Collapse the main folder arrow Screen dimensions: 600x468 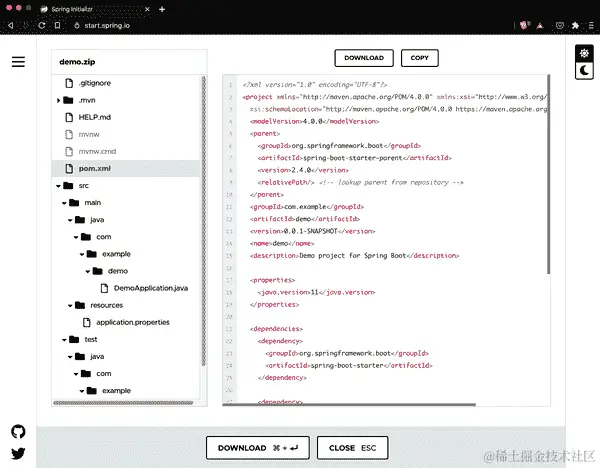tap(64, 203)
